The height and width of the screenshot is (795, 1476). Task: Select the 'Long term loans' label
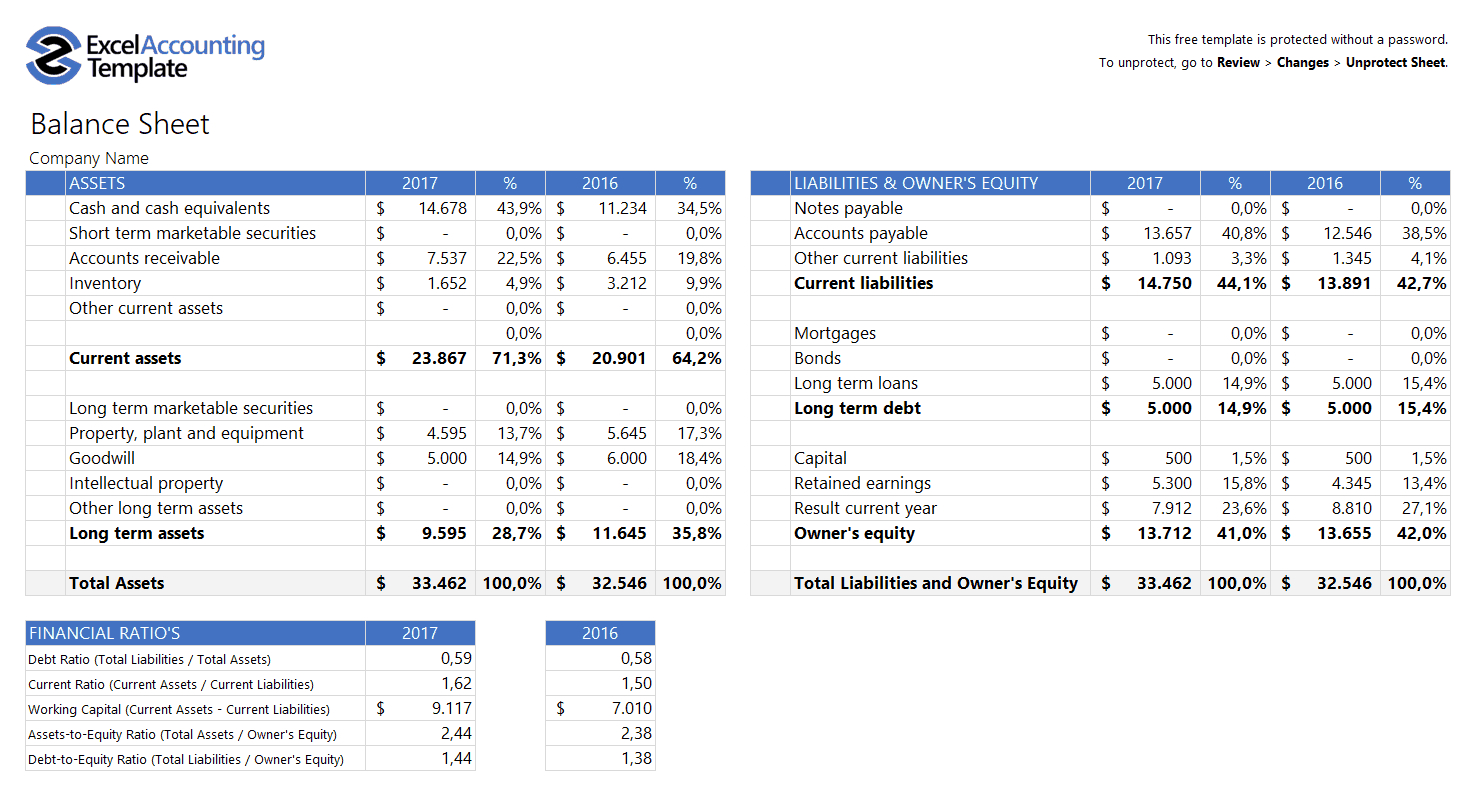coord(856,383)
